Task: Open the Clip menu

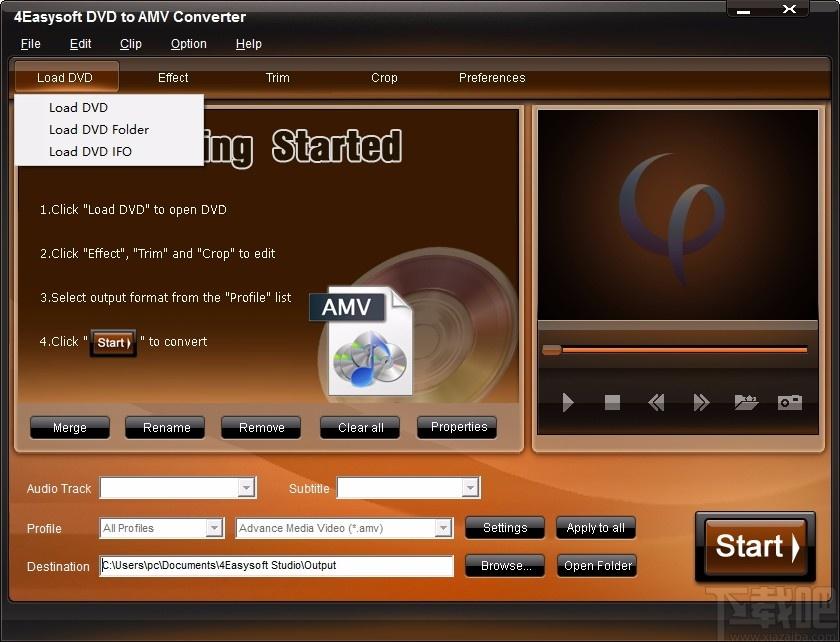Action: (131, 44)
